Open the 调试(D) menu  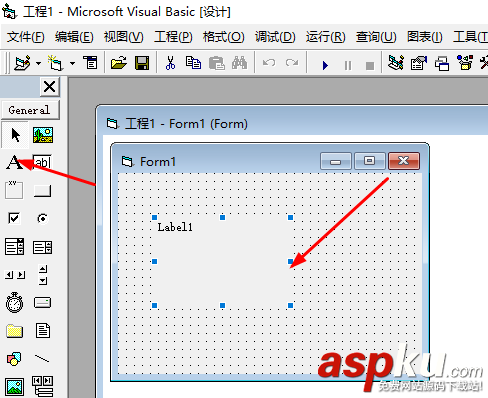pos(275,37)
